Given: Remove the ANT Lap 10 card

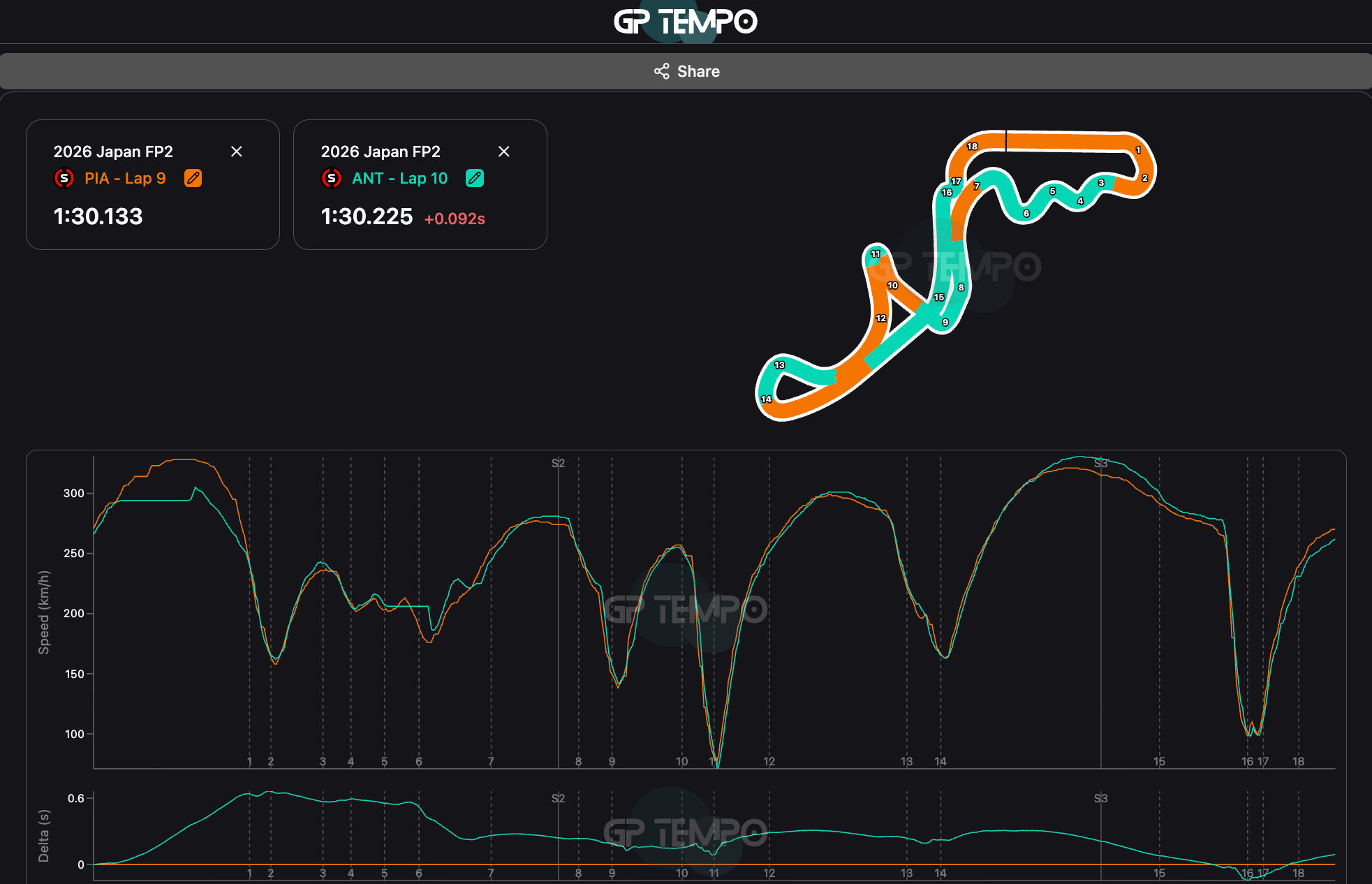Looking at the screenshot, I should point(504,152).
